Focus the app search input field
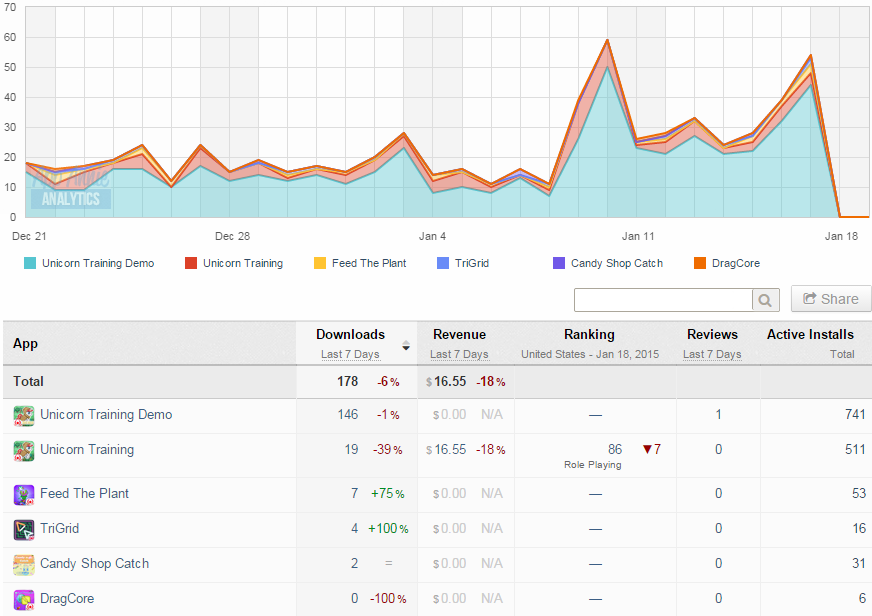This screenshot has height=616, width=872. coord(663,300)
